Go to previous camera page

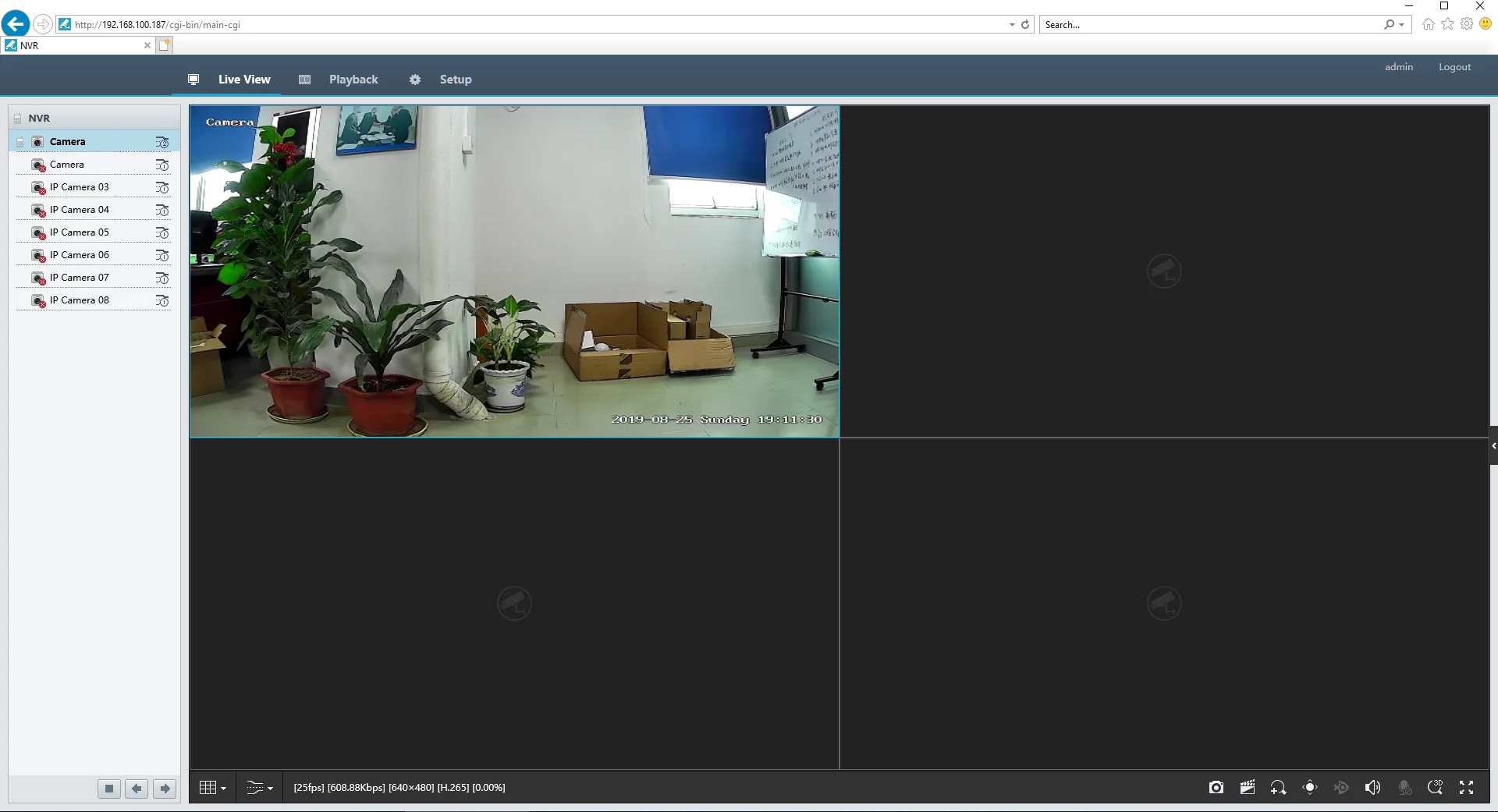click(x=137, y=789)
